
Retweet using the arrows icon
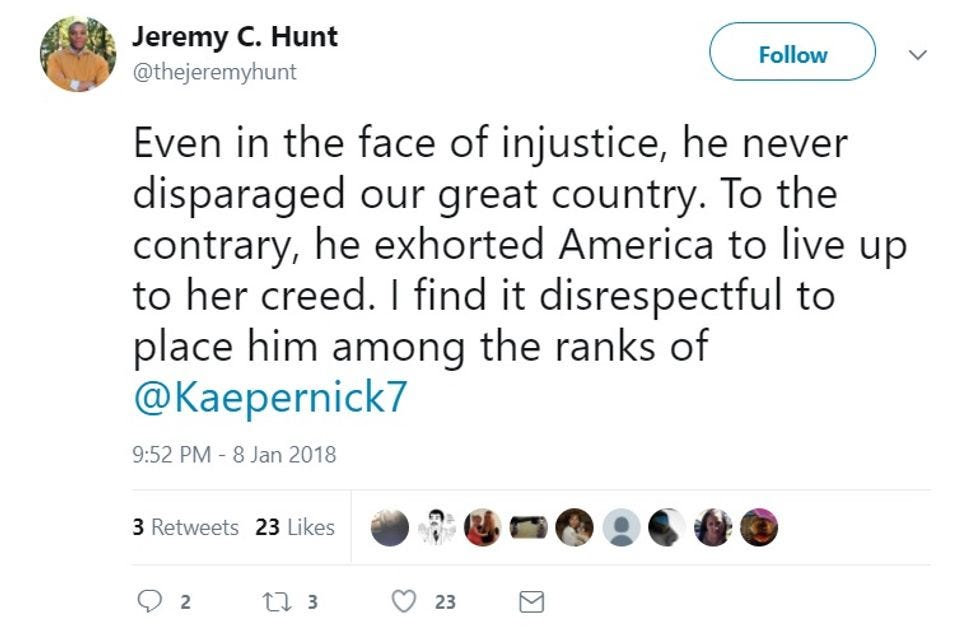pos(273,601)
